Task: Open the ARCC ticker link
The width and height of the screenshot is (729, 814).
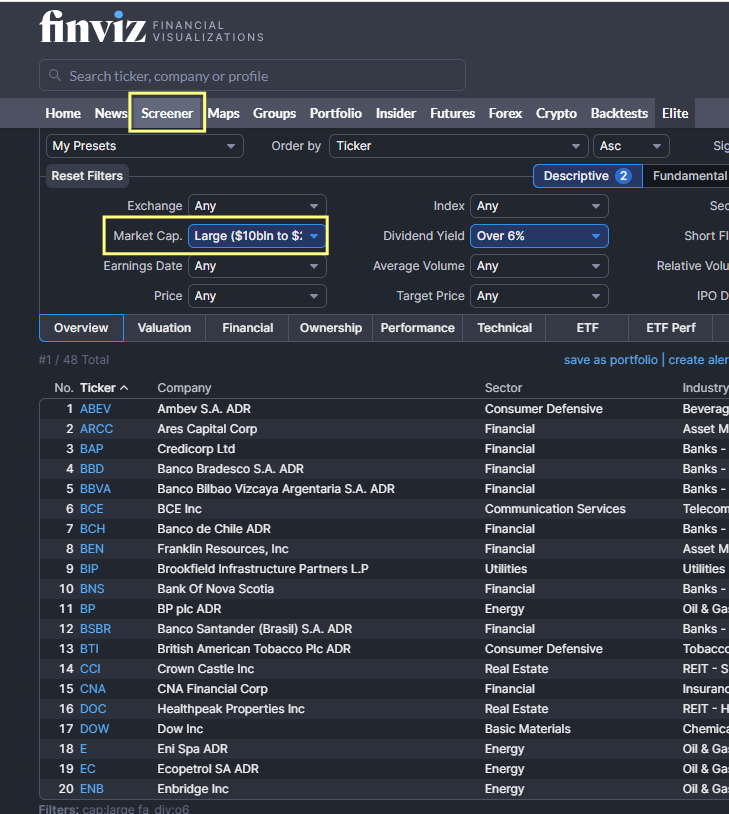Action: 97,429
